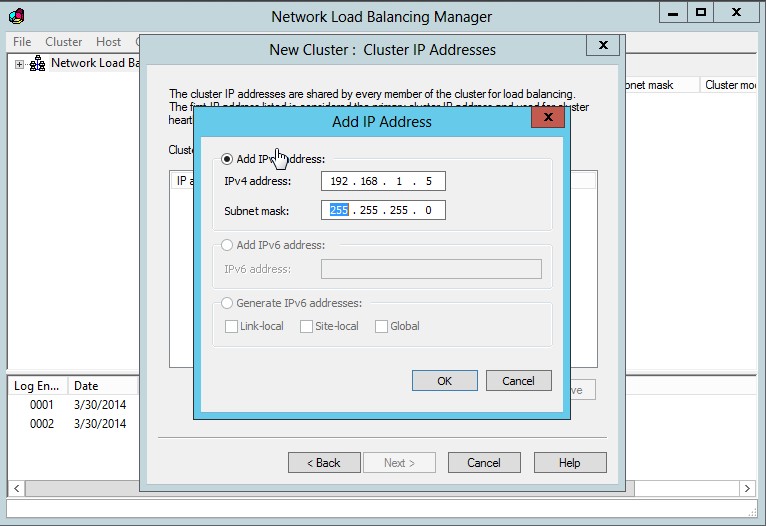This screenshot has width=766, height=526.
Task: Expand the Network Load Balancing Clusters tree node
Action: click(x=19, y=64)
